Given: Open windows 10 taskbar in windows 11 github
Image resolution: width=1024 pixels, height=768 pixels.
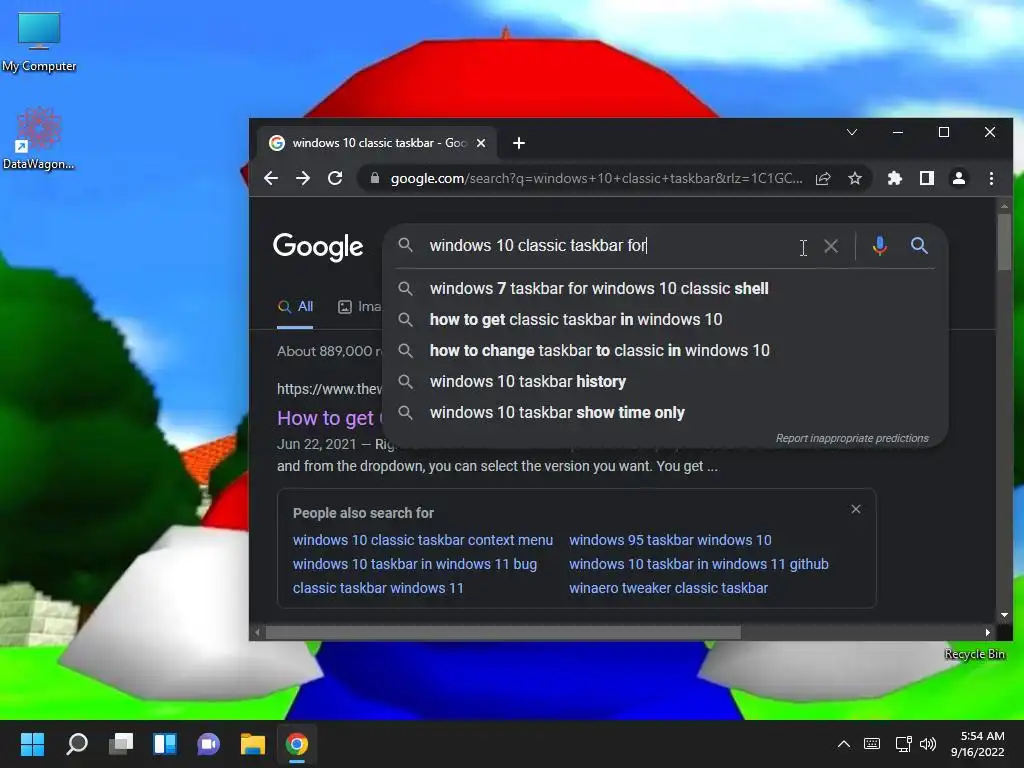Looking at the screenshot, I should point(699,564).
